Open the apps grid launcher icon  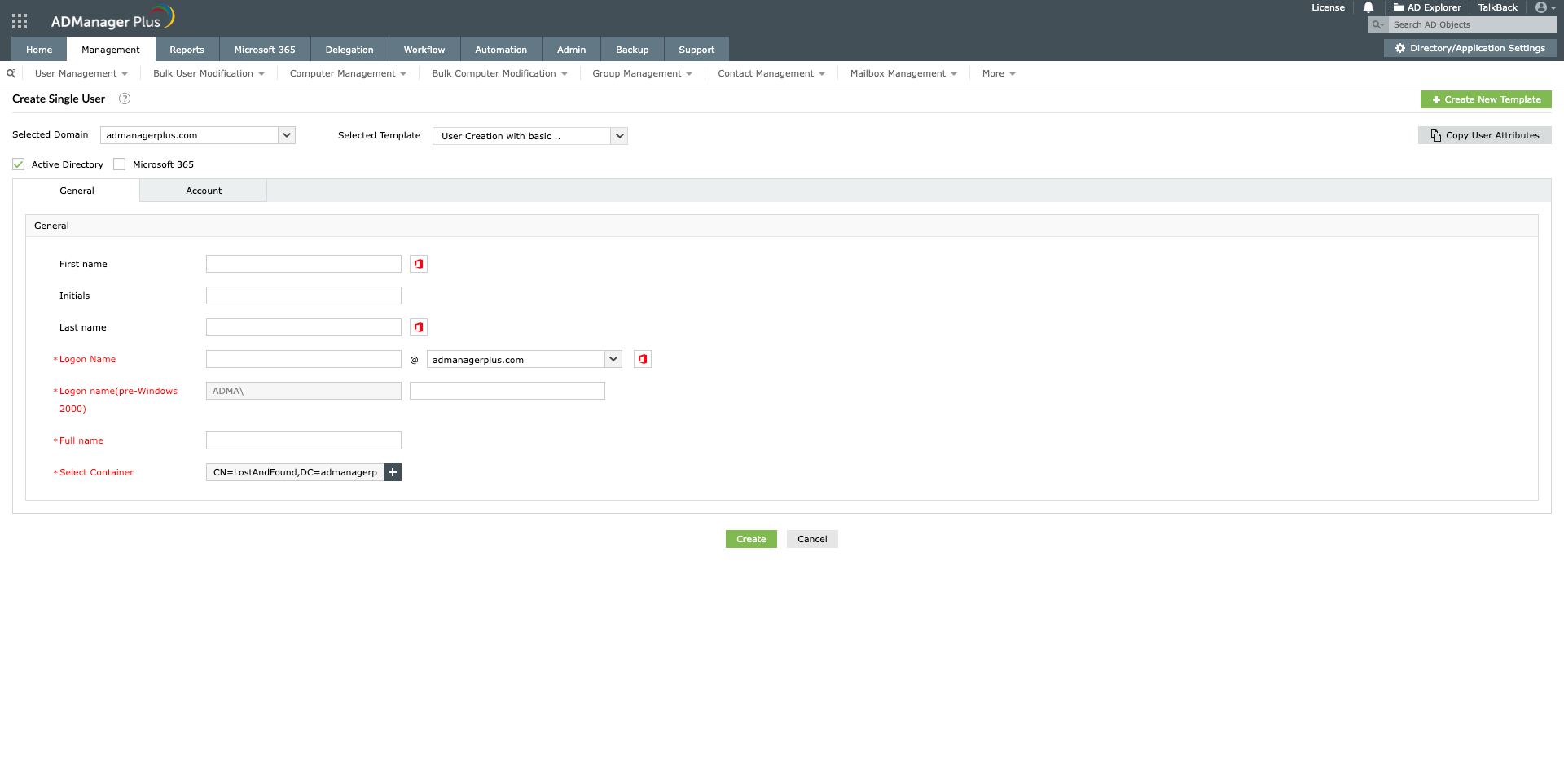tap(20, 22)
